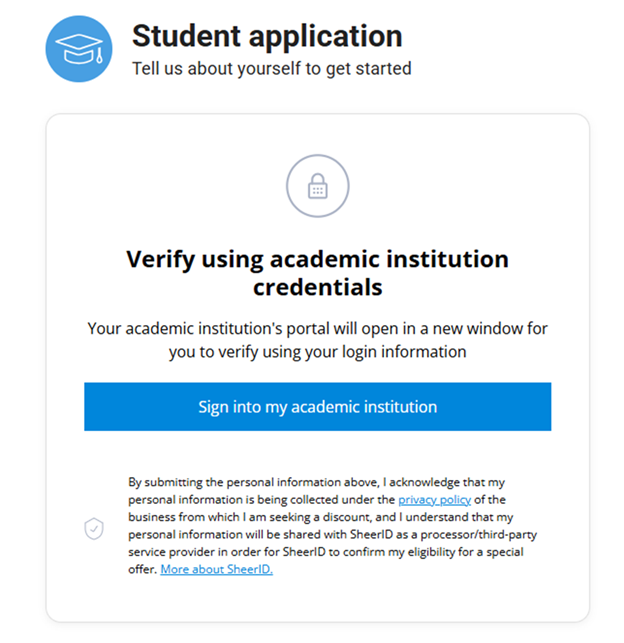Sign into my academic institution
This screenshot has width=624, height=643.
(317, 407)
